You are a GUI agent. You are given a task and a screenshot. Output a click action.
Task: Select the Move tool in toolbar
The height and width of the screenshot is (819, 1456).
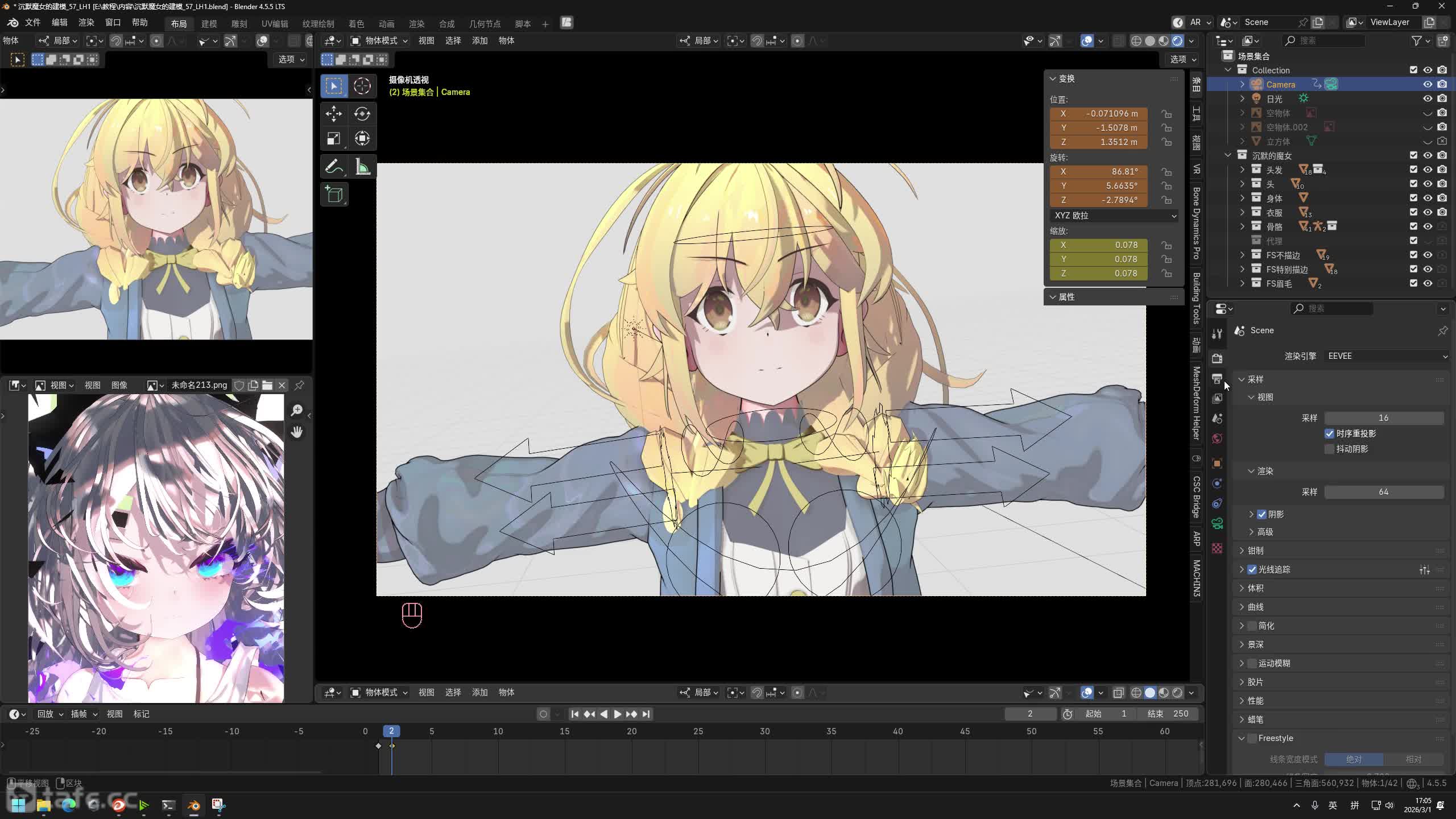(x=334, y=114)
